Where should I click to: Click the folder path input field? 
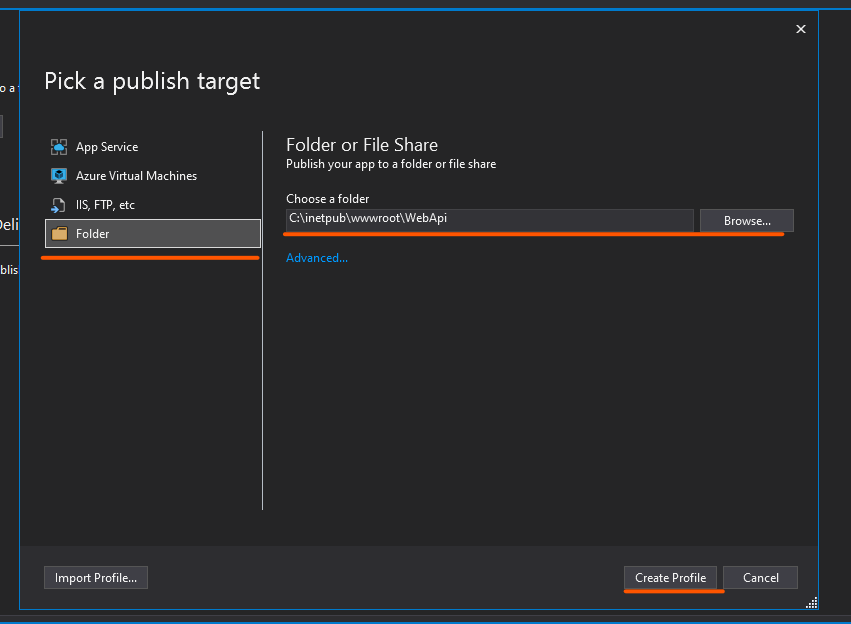pos(489,220)
